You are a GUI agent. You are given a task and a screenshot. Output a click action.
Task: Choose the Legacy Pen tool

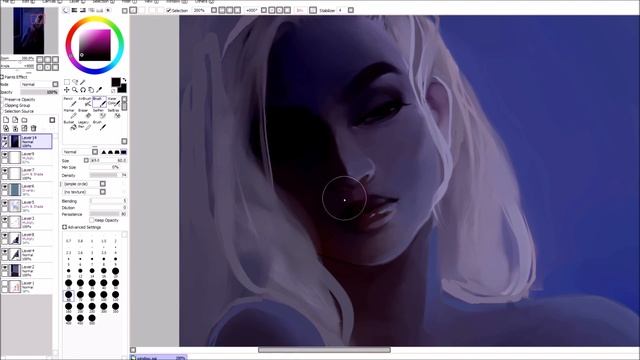(x=84, y=125)
